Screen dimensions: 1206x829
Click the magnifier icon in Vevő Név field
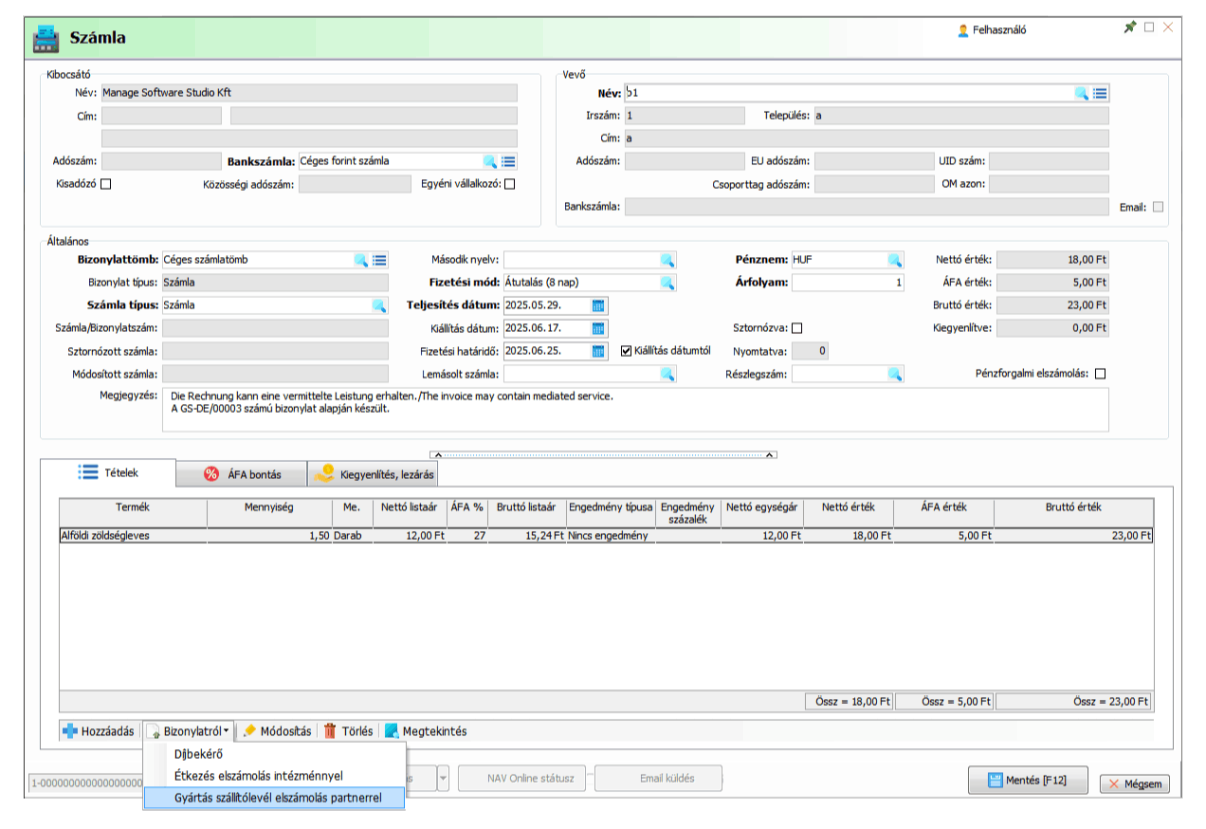[1081, 93]
